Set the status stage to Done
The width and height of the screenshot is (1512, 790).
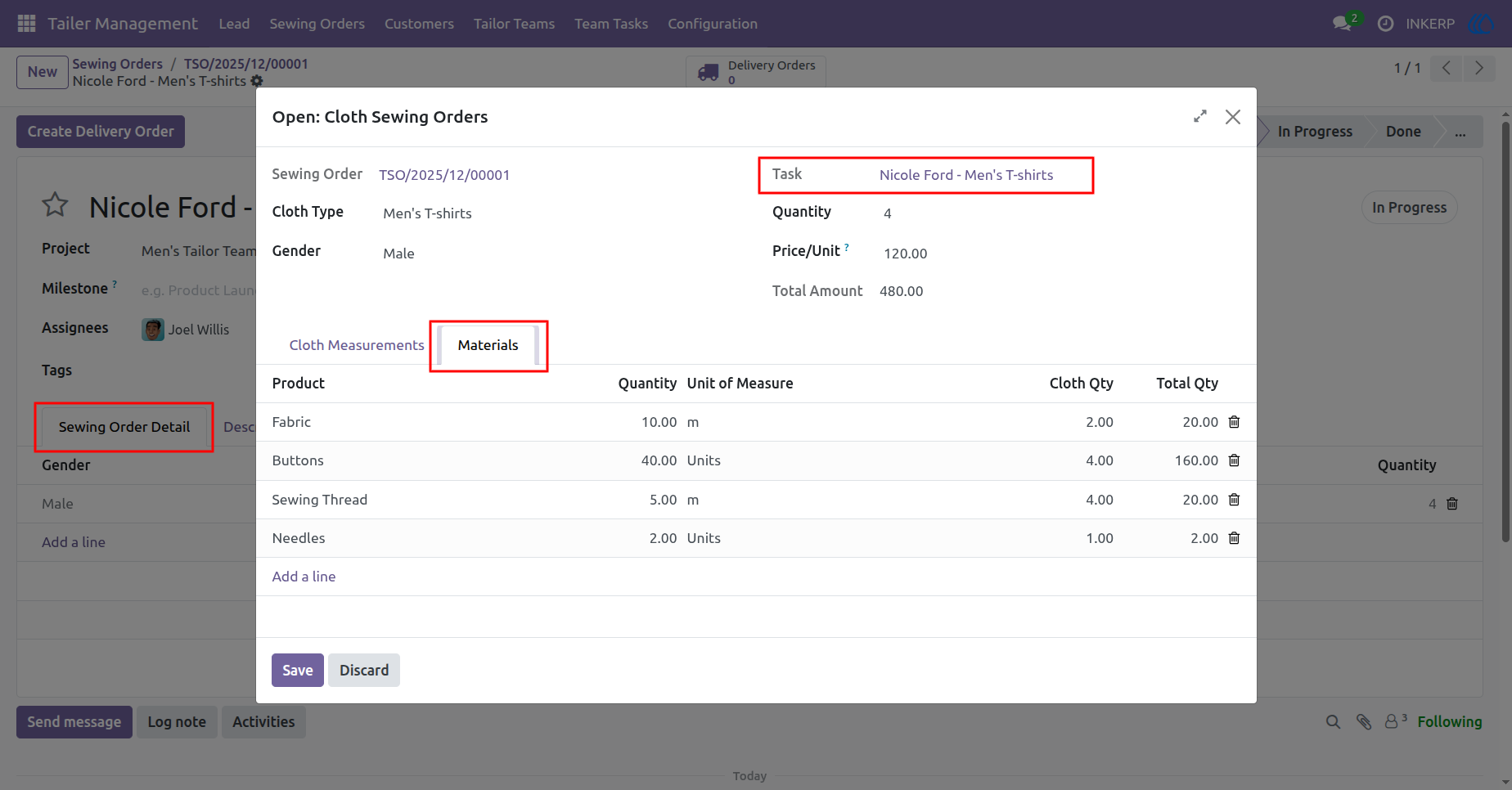point(1403,132)
